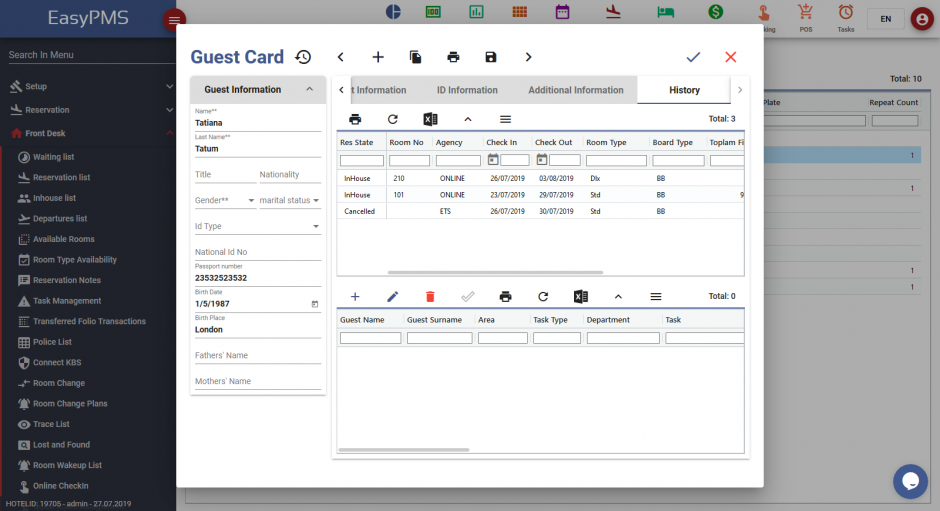Save the guest card with floppy disk icon

[490, 58]
